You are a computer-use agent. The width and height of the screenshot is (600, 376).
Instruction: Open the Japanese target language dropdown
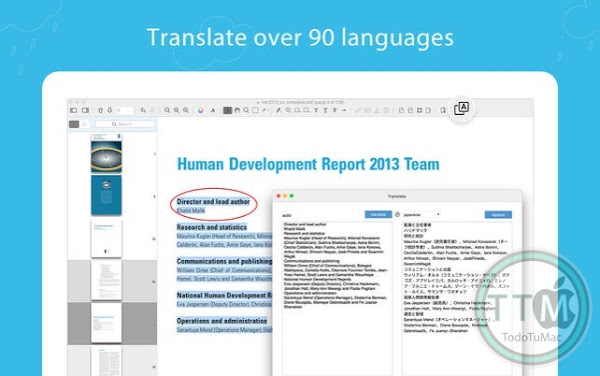click(421, 215)
